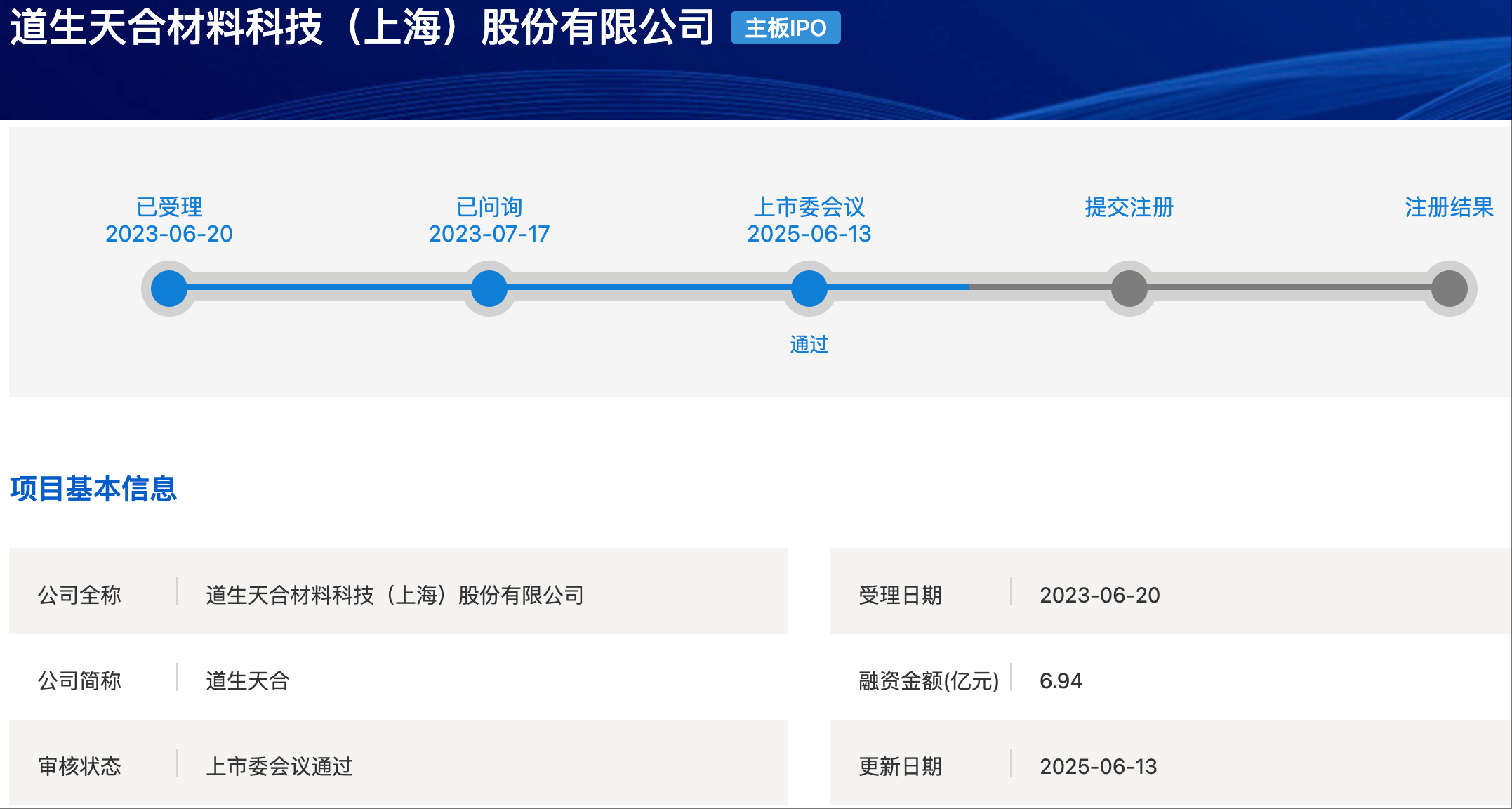Viewport: 1512px width, 809px height.
Task: Toggle the 已问询 stage indicator
Action: point(489,288)
